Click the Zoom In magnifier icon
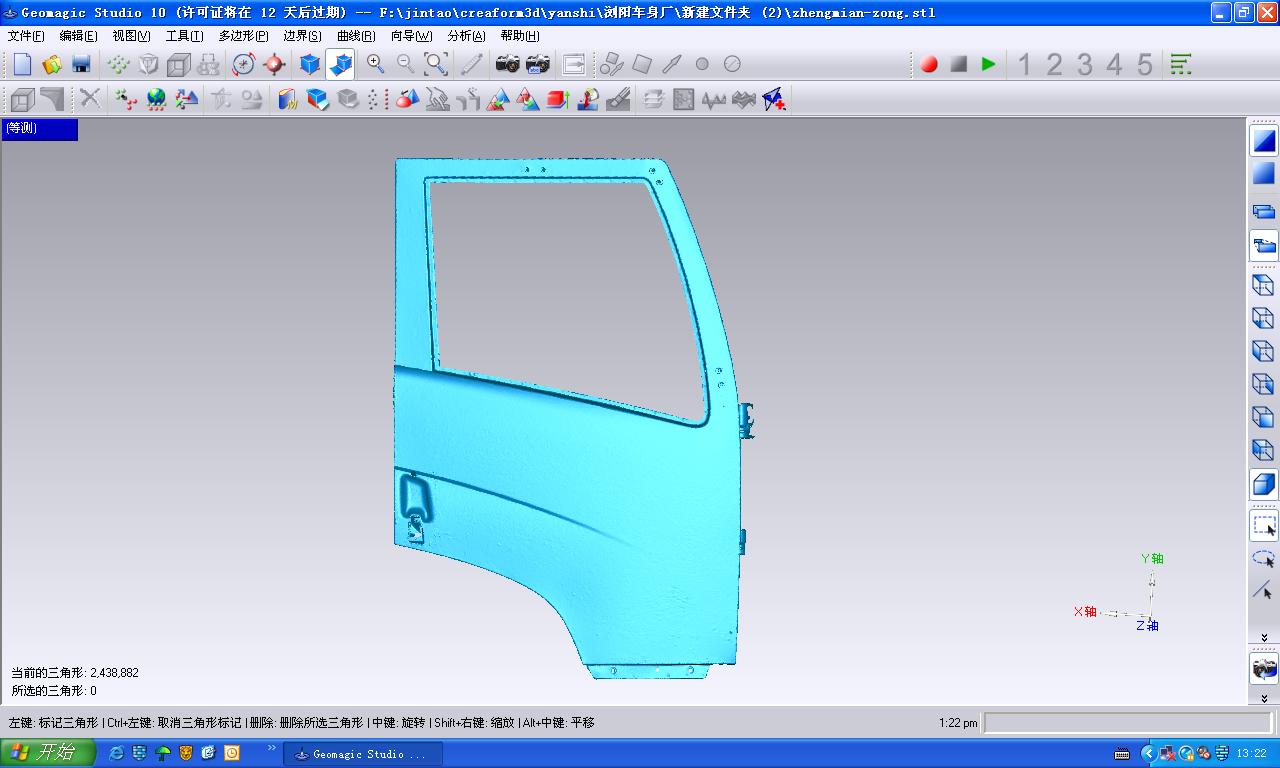 tap(376, 65)
